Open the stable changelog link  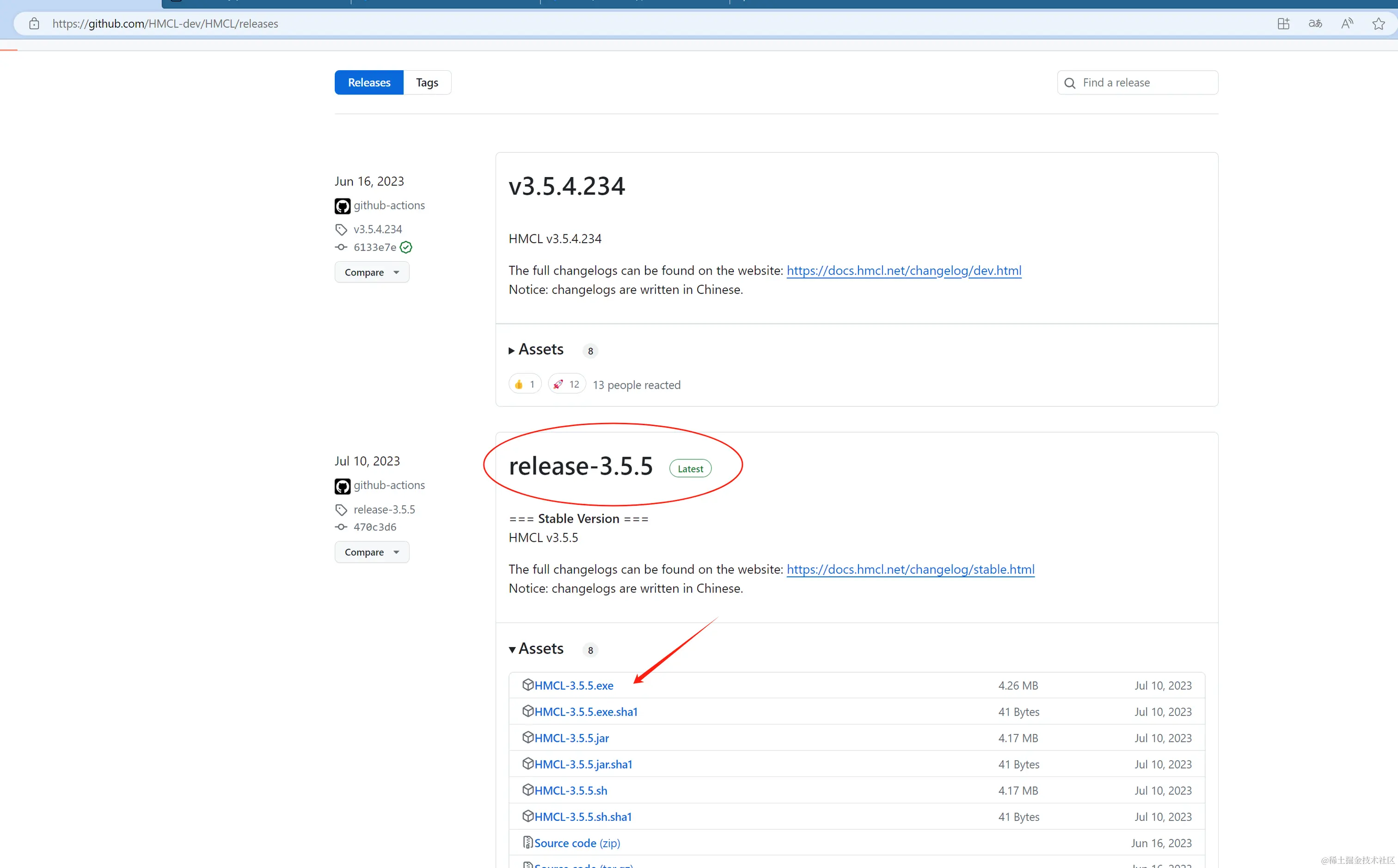point(911,569)
